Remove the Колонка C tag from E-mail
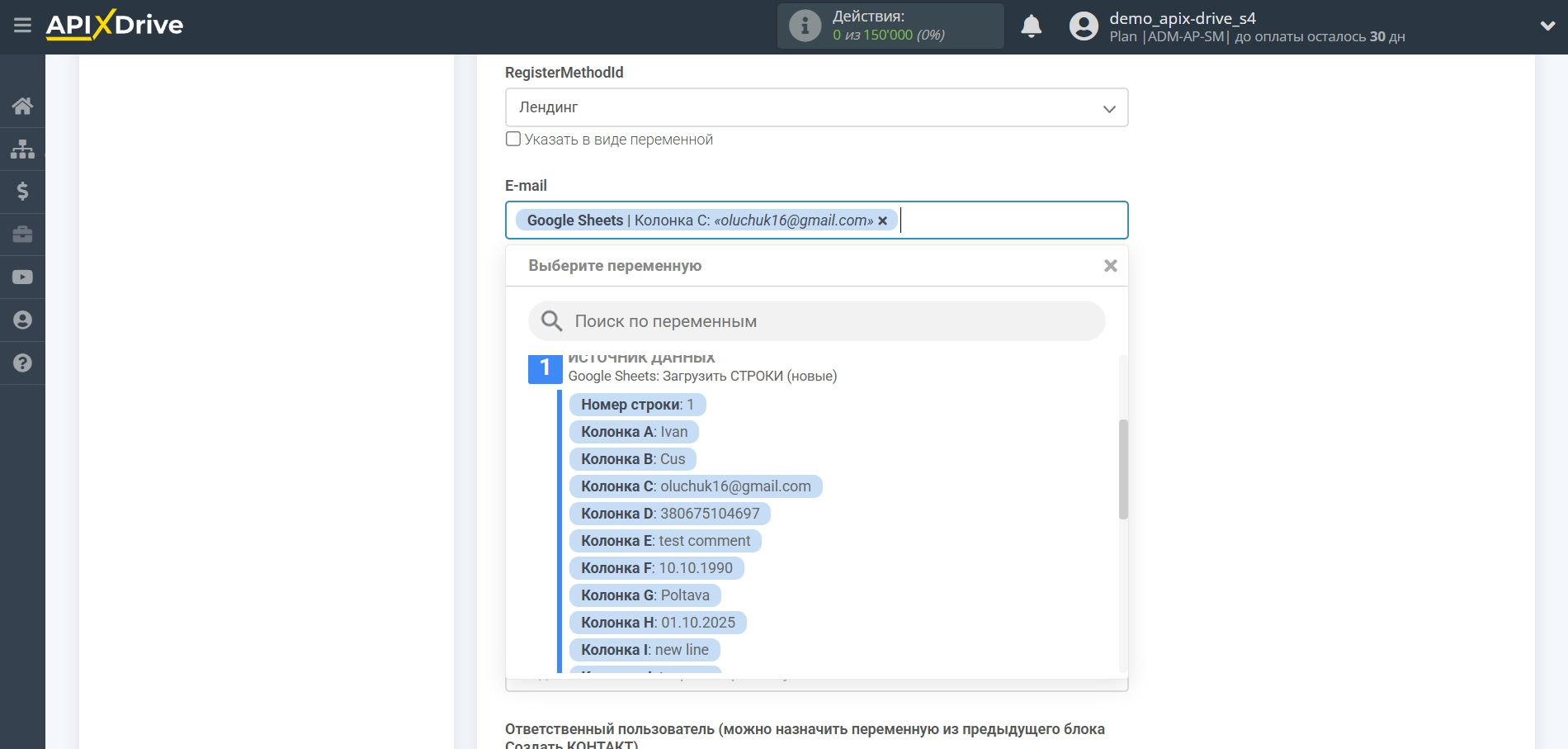Image resolution: width=1568 pixels, height=749 pixels. 883,221
